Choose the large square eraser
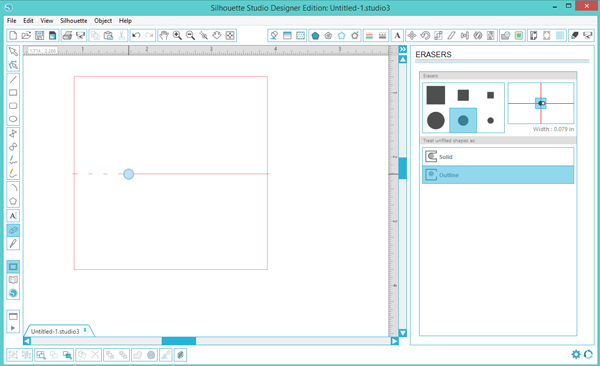This screenshot has width=600, height=366. (435, 95)
